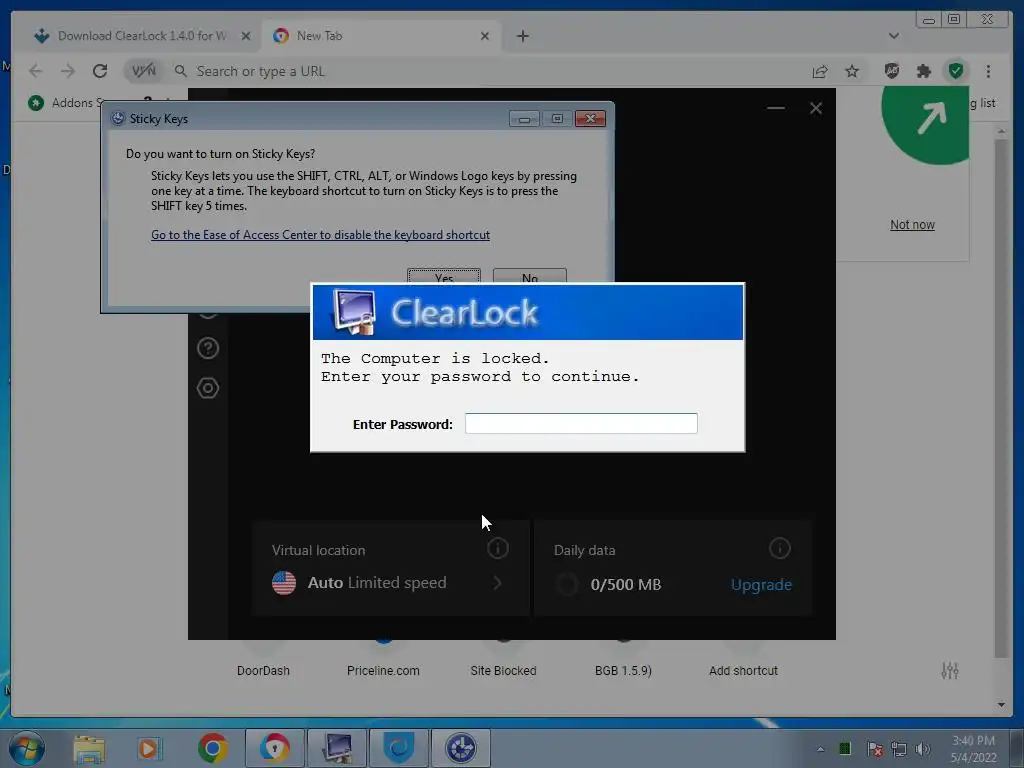Go forward with browser forward arrow
This screenshot has width=1024, height=768.
pos(67,71)
